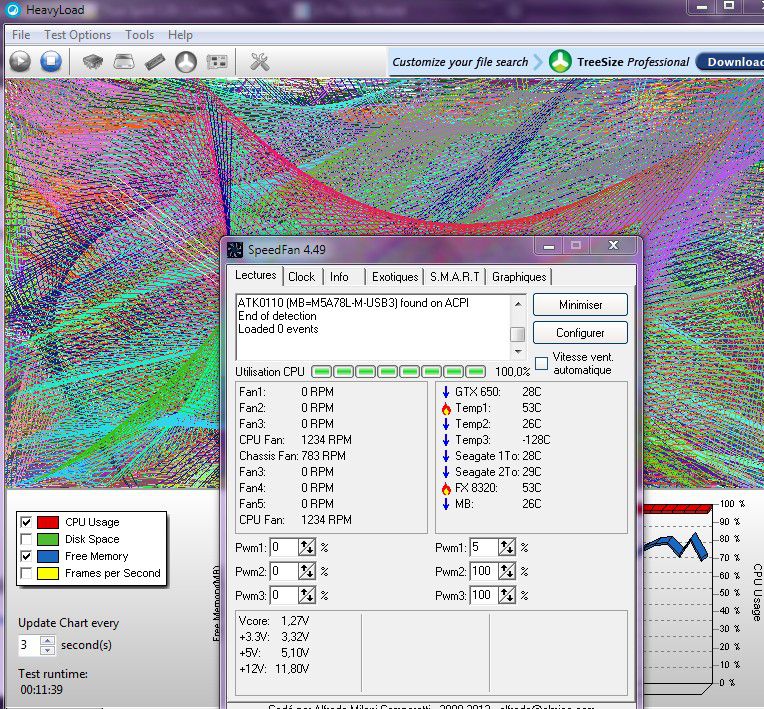Image resolution: width=764 pixels, height=709 pixels.
Task: Click the arrow icon beside GTX 650
Action: point(446,392)
